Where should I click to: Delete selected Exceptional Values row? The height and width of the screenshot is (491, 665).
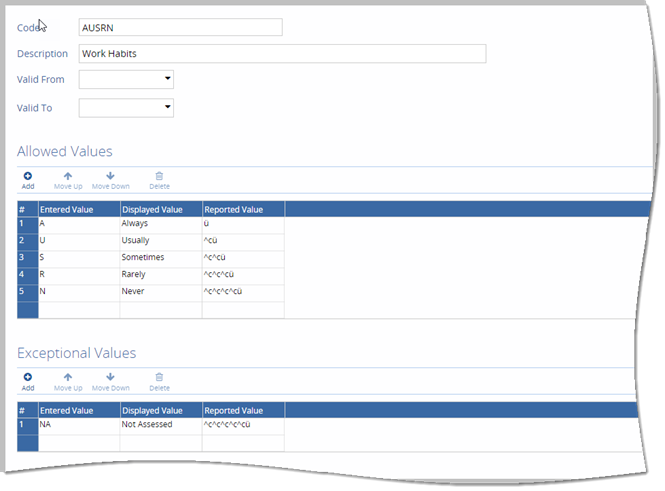click(x=159, y=380)
